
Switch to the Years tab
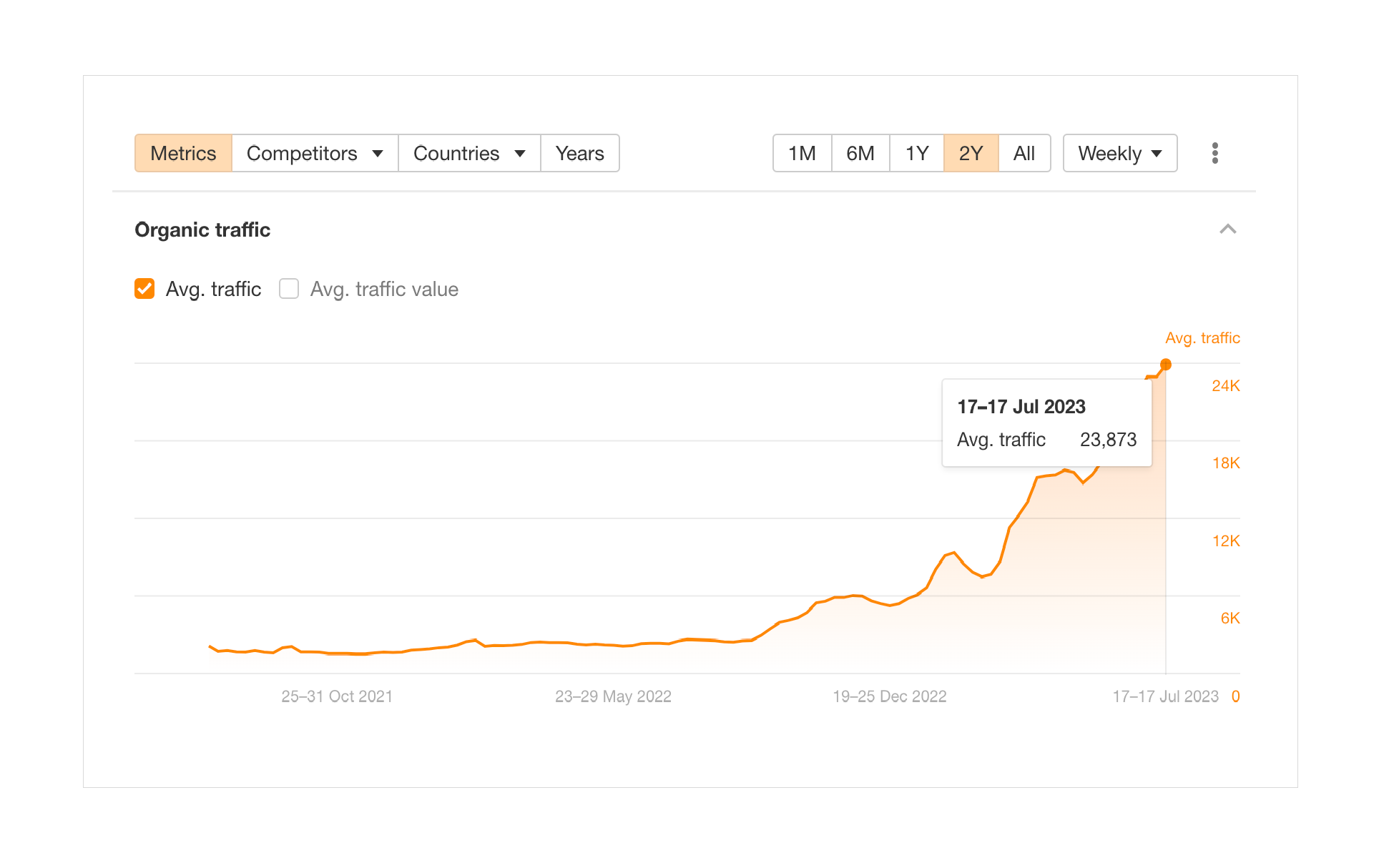tap(580, 153)
